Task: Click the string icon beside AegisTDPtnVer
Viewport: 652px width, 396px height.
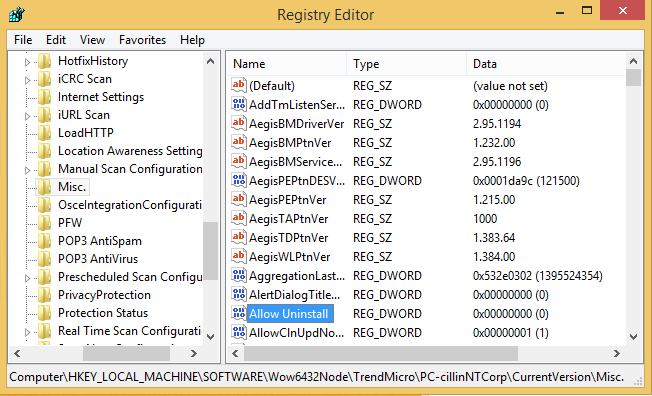Action: tap(239, 238)
